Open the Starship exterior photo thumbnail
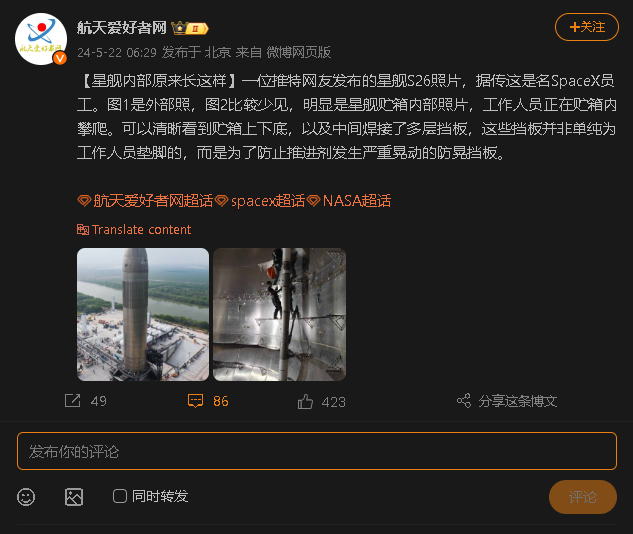633x534 pixels. (143, 314)
